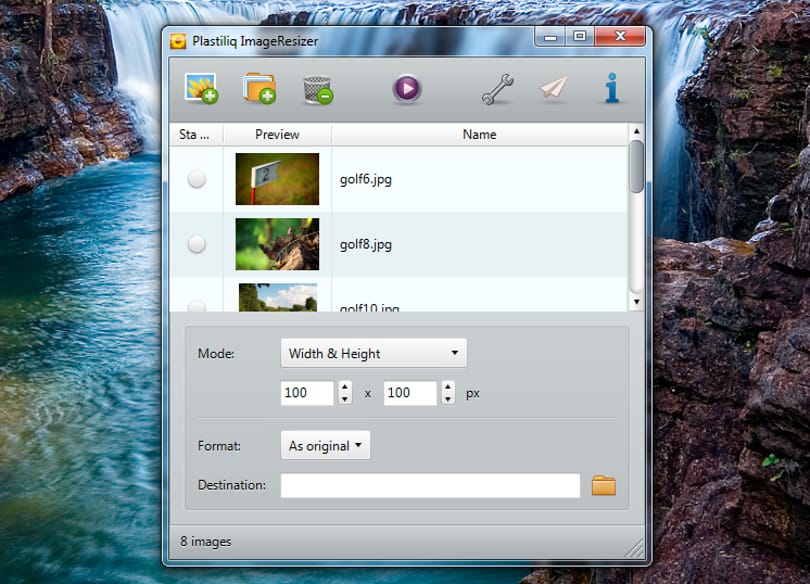Image resolution: width=810 pixels, height=584 pixels.
Task: Close the Plastiliq ImageResizer window
Action: [x=620, y=37]
